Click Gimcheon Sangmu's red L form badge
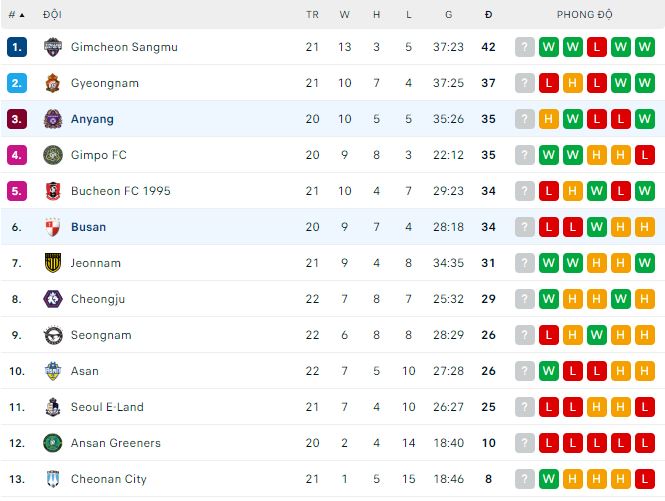The height and width of the screenshot is (501, 665). point(597,47)
